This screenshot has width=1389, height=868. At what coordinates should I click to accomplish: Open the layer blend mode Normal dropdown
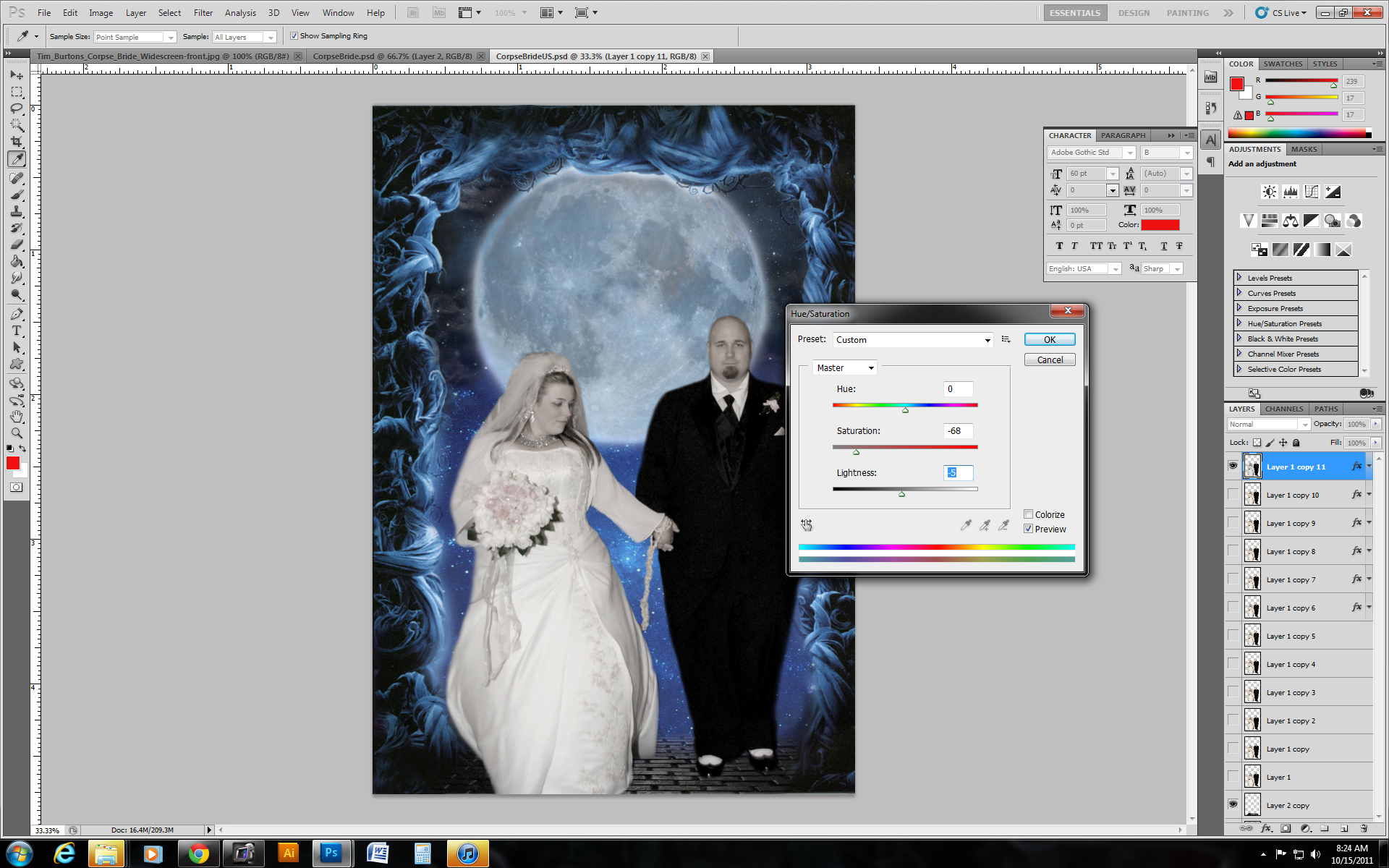click(x=1269, y=425)
